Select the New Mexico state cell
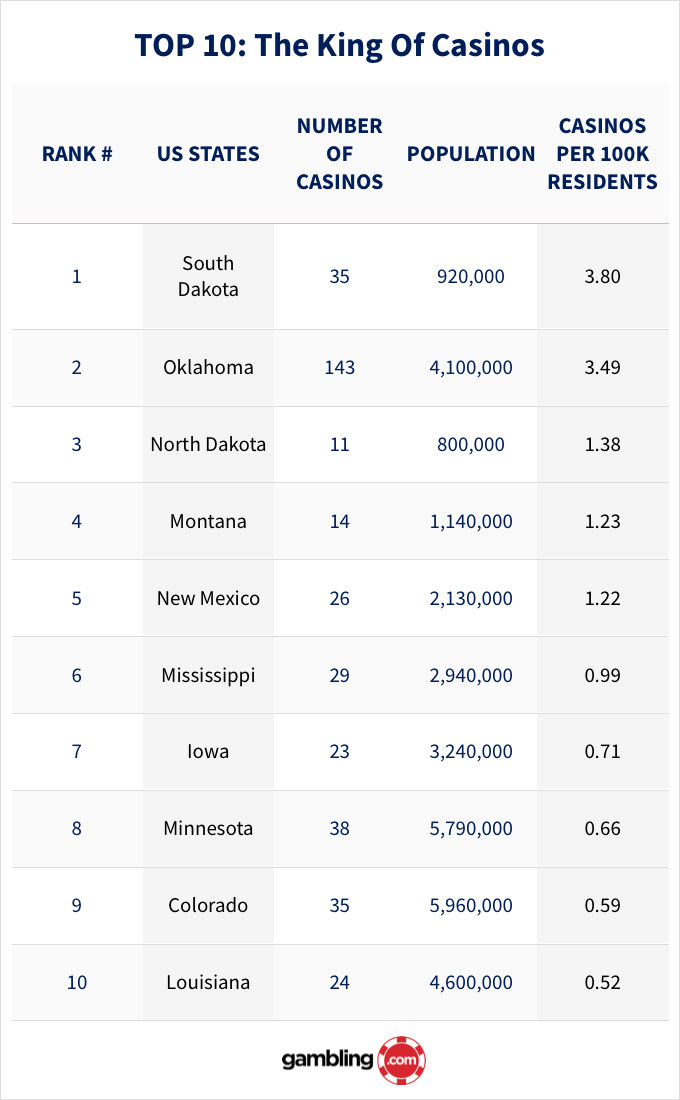Screen dimensions: 680x1100 tap(208, 598)
